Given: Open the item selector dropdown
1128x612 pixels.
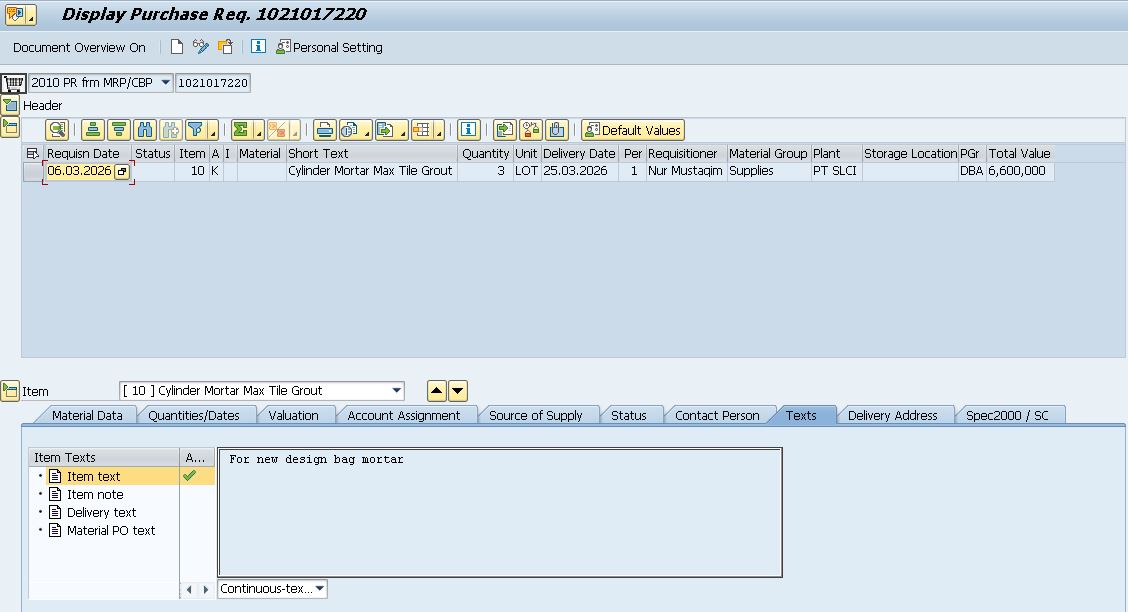Looking at the screenshot, I should point(397,391).
